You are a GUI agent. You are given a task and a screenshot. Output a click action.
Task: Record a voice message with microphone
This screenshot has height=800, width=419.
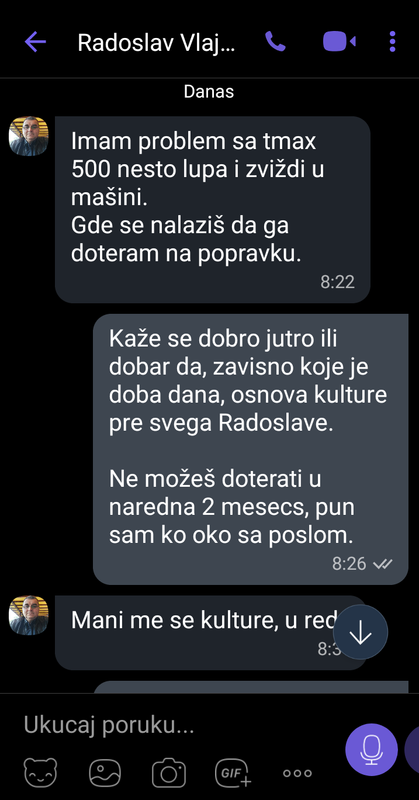pos(371,749)
